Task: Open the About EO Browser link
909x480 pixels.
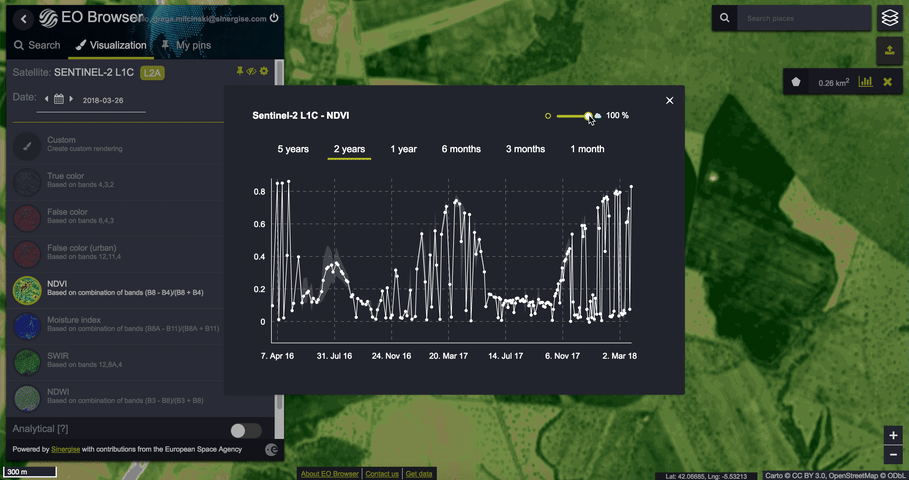Action: 329,474
